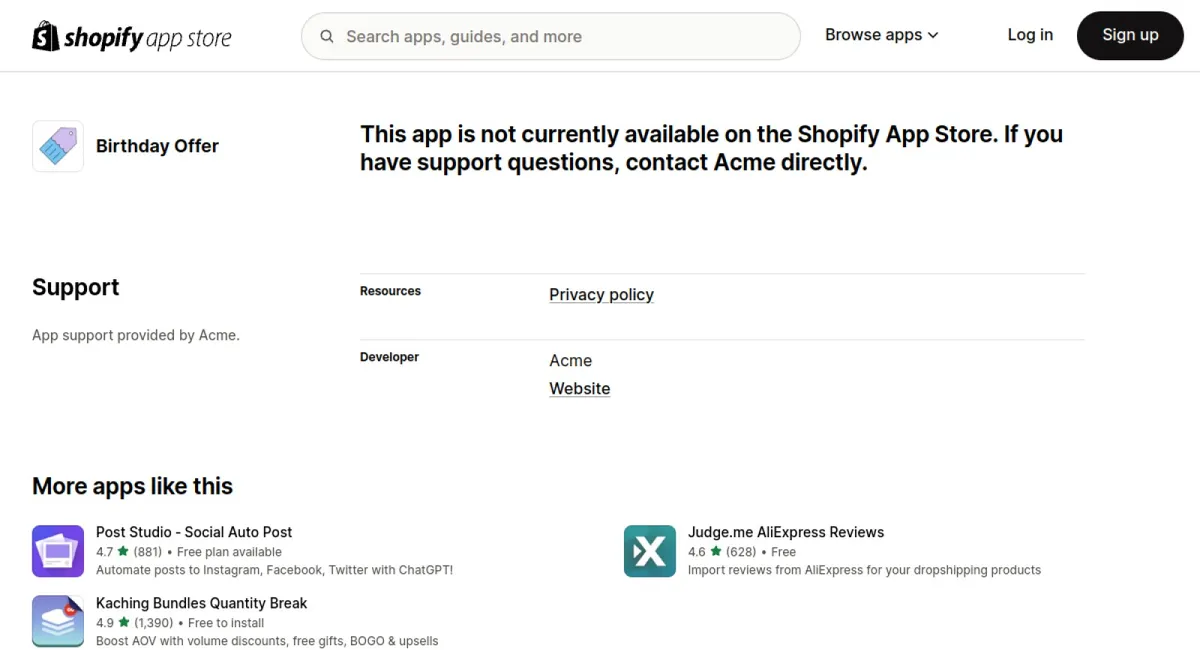Viewport: 1200px width, 650px height.
Task: Click the Birthday Offer app name
Action: [157, 146]
